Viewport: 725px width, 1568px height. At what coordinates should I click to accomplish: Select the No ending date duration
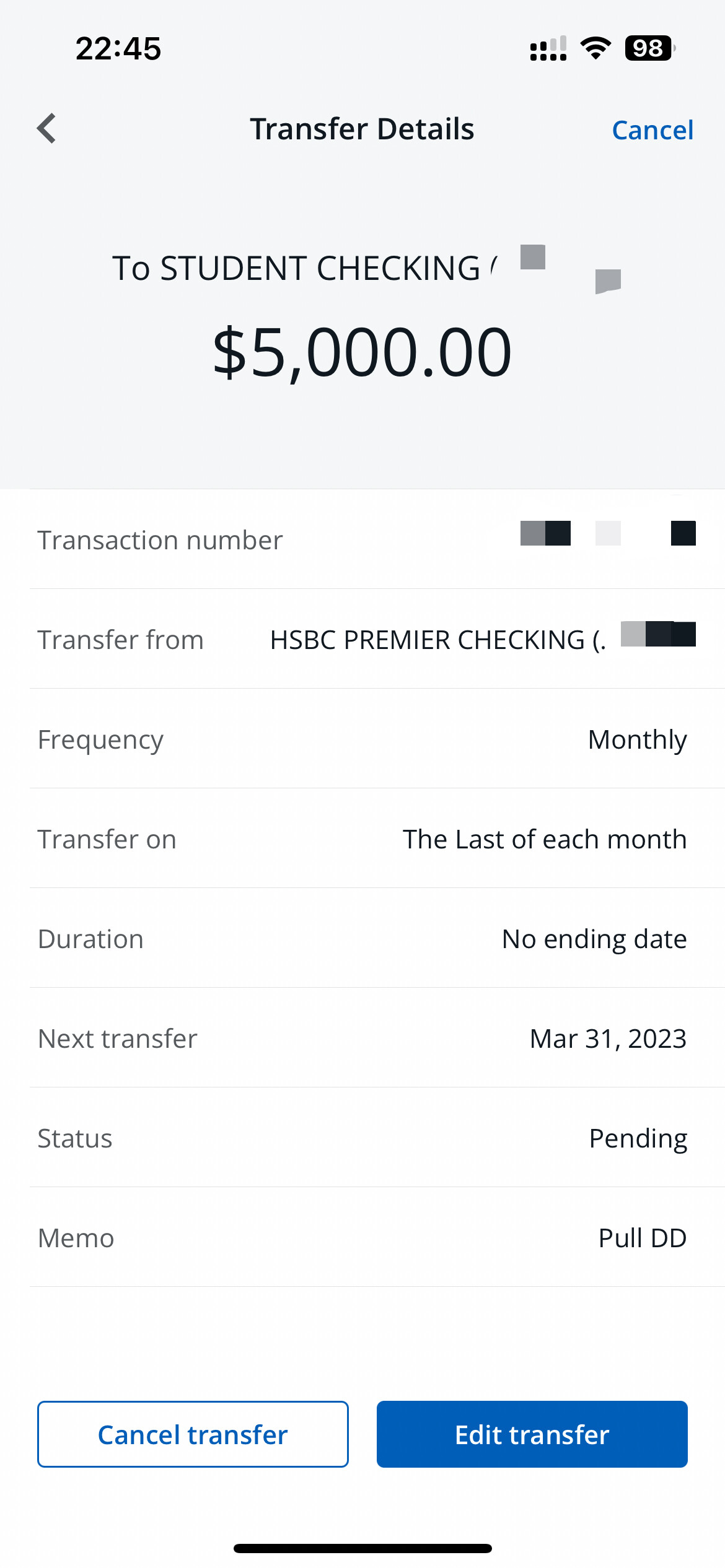click(594, 939)
